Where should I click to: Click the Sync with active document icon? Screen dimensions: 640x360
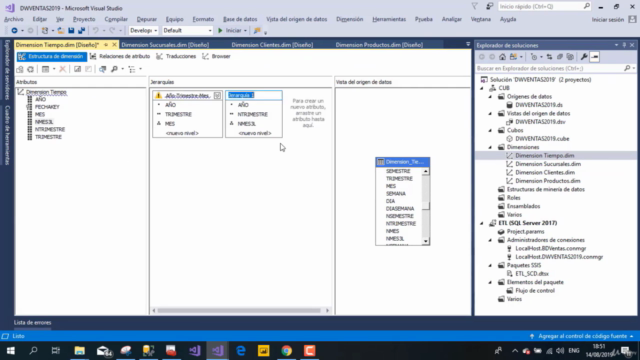(549, 57)
